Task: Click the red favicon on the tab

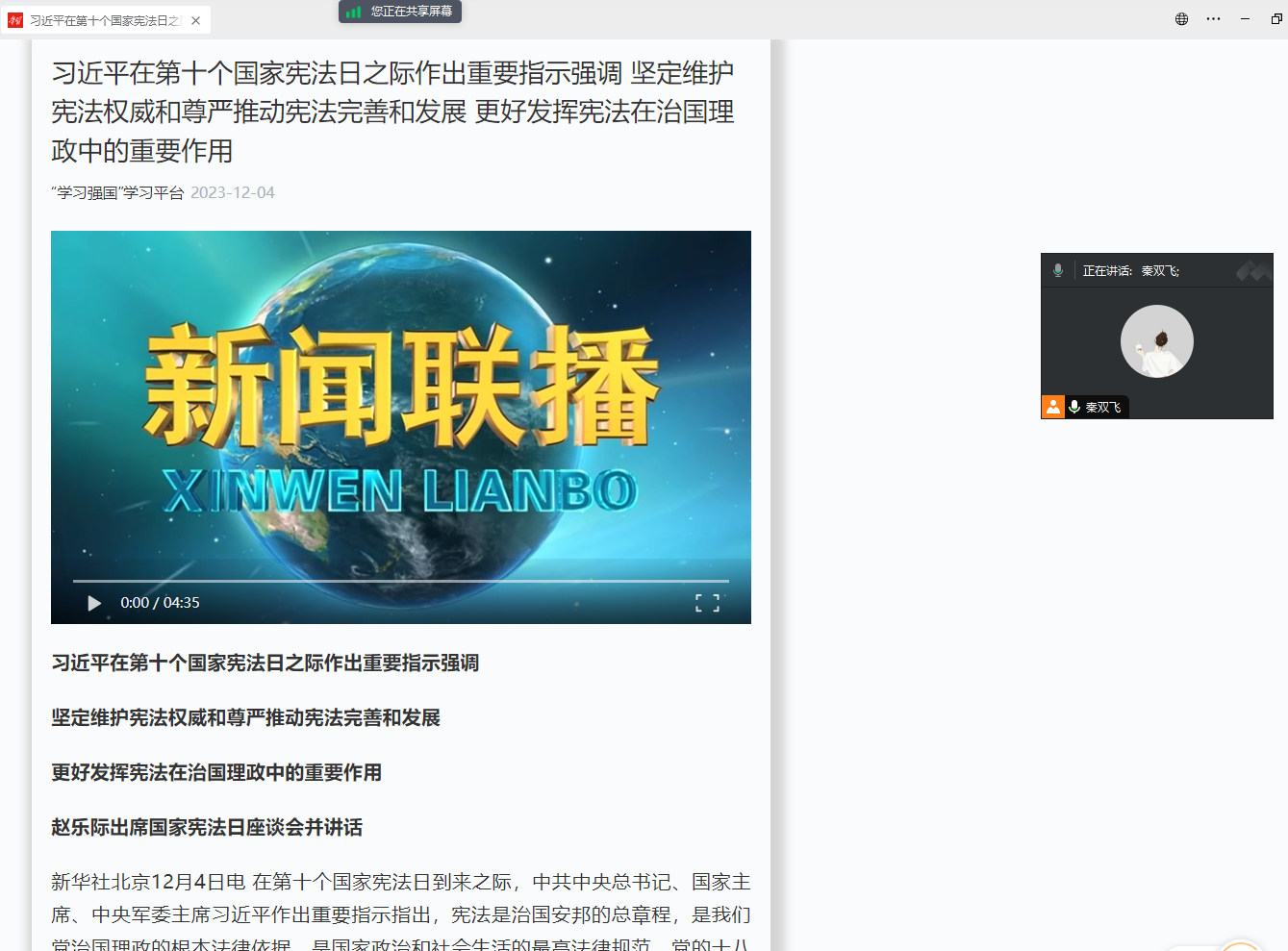Action: point(15,20)
